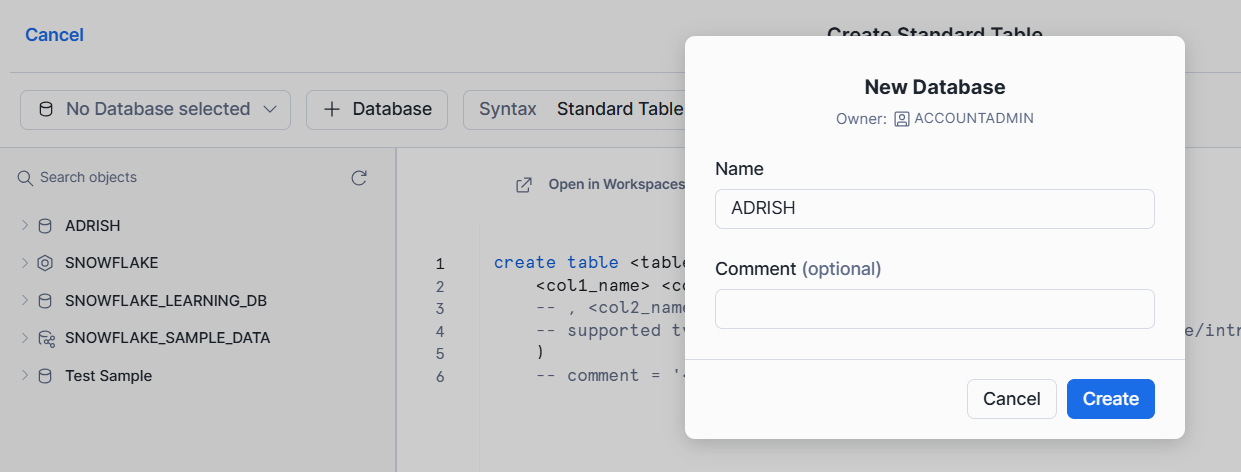This screenshot has height=472, width=1241.
Task: Open the No Database selected dropdown
Action: 155,109
